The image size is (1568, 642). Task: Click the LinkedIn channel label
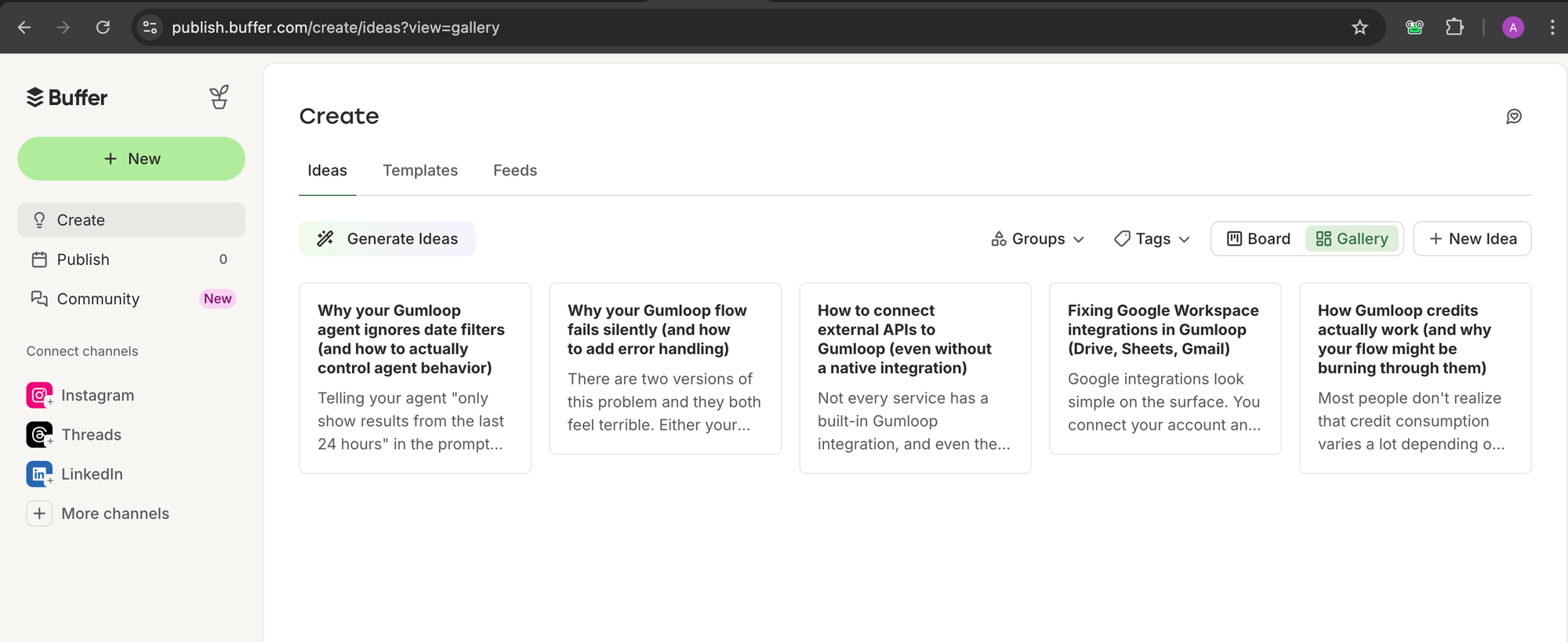pyautogui.click(x=93, y=473)
